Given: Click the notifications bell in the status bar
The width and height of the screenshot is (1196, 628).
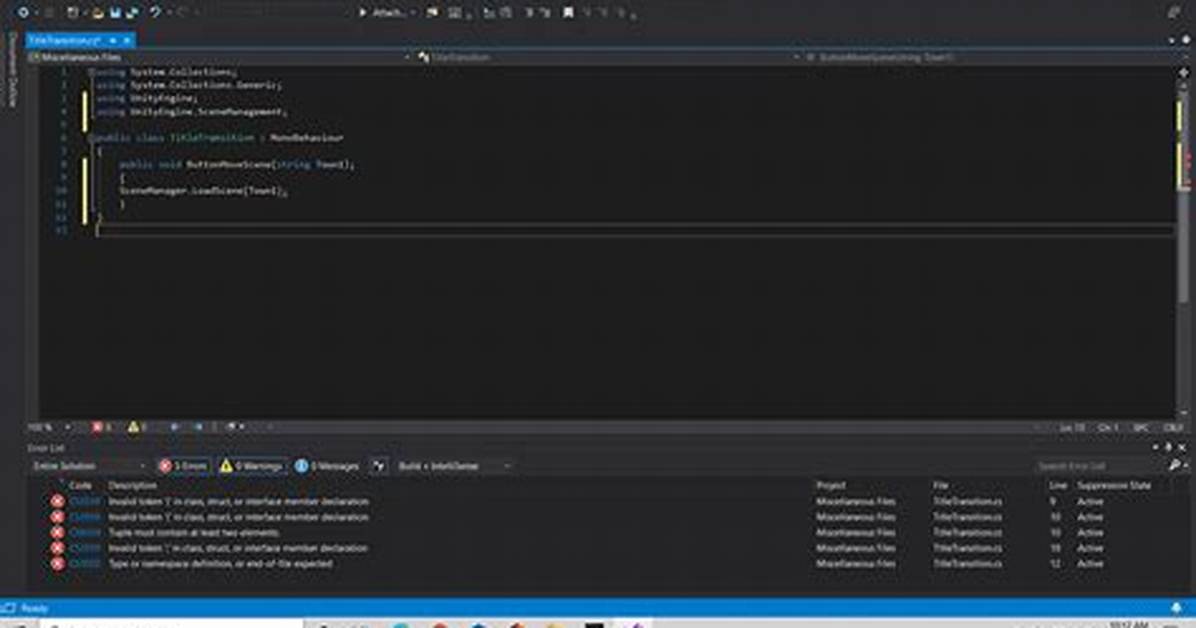Looking at the screenshot, I should tap(1175, 608).
